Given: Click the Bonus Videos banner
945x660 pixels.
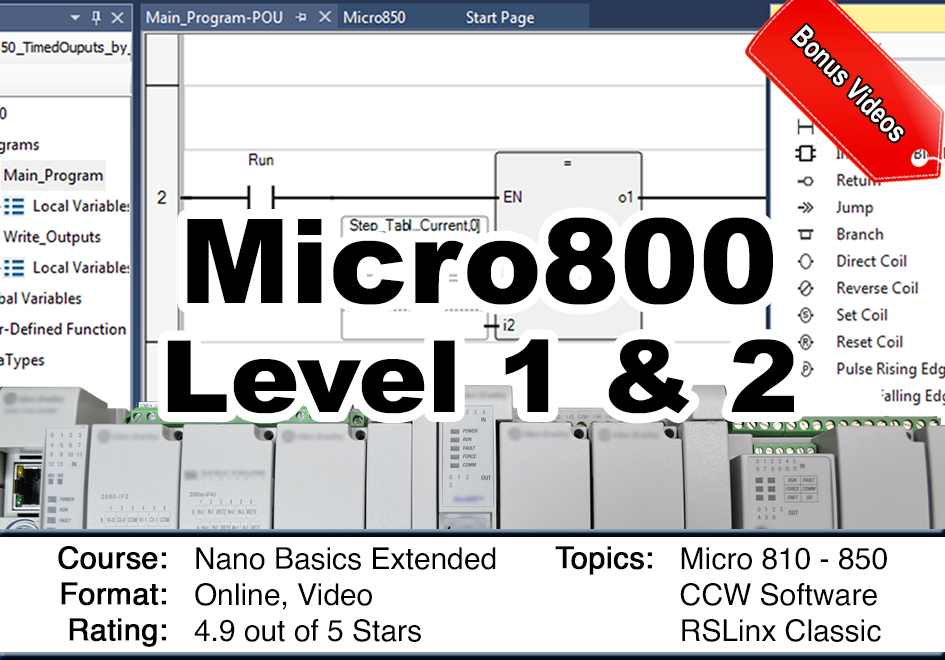Looking at the screenshot, I should click(848, 82).
